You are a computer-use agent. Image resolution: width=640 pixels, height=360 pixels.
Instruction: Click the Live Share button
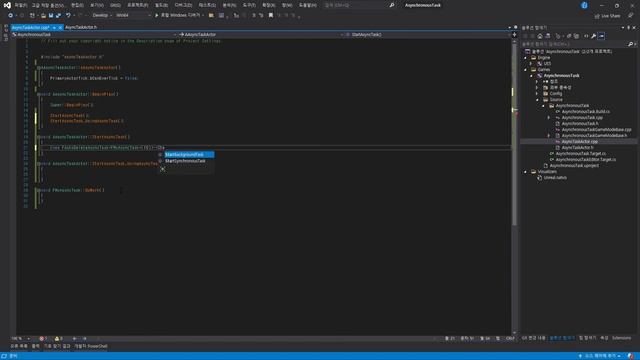pos(607,16)
